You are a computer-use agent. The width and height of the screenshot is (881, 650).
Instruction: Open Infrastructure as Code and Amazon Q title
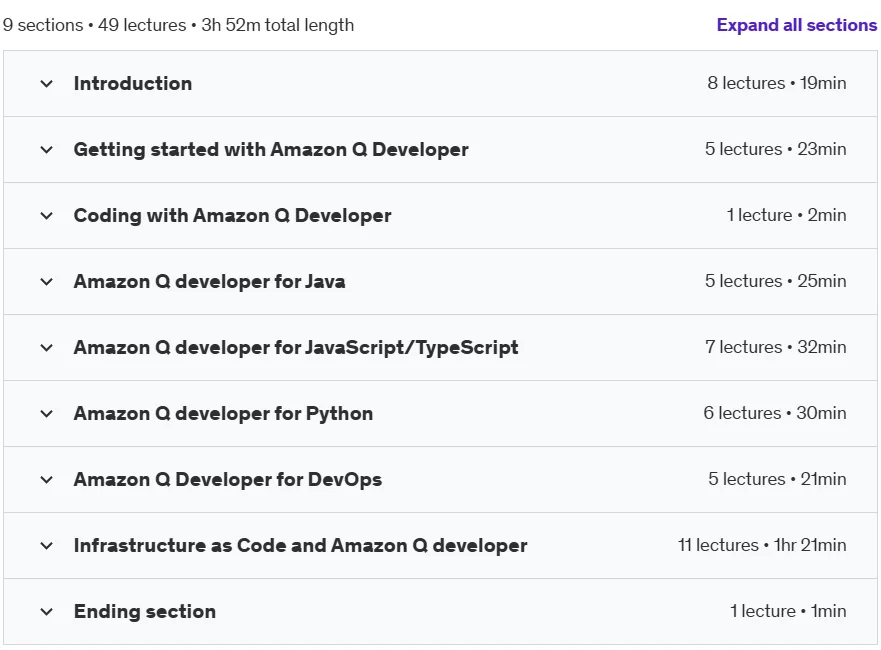[x=300, y=546]
